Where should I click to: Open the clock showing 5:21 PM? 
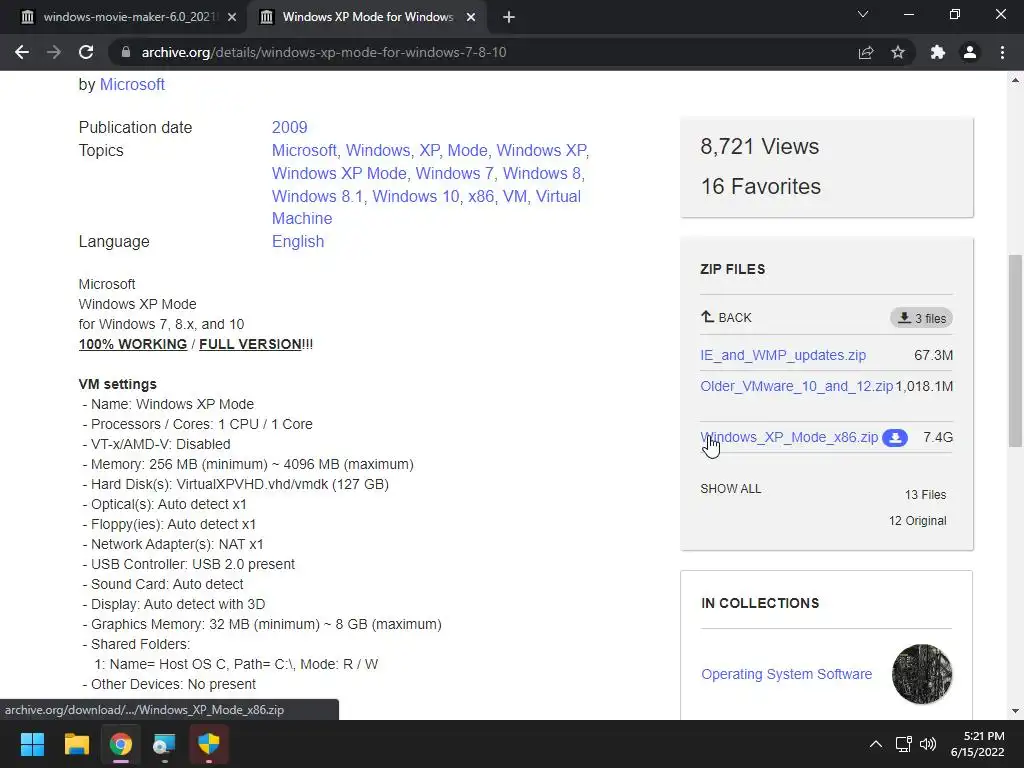[978, 744]
